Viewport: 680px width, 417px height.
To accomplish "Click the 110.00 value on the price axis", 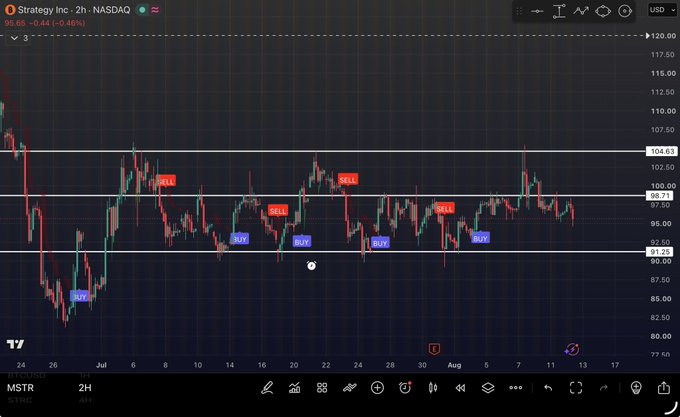I will (x=663, y=111).
